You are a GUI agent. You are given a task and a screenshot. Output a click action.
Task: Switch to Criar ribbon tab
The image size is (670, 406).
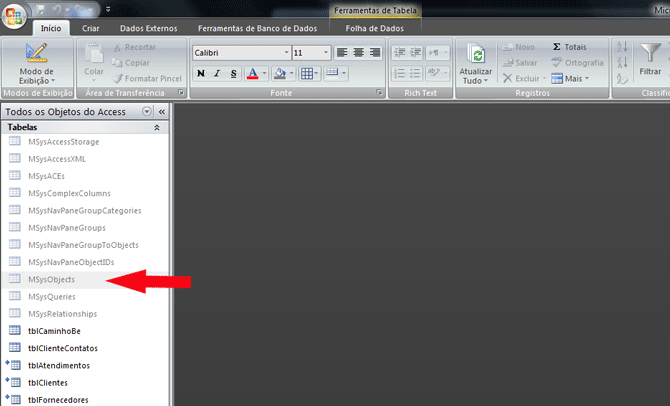coord(91,28)
